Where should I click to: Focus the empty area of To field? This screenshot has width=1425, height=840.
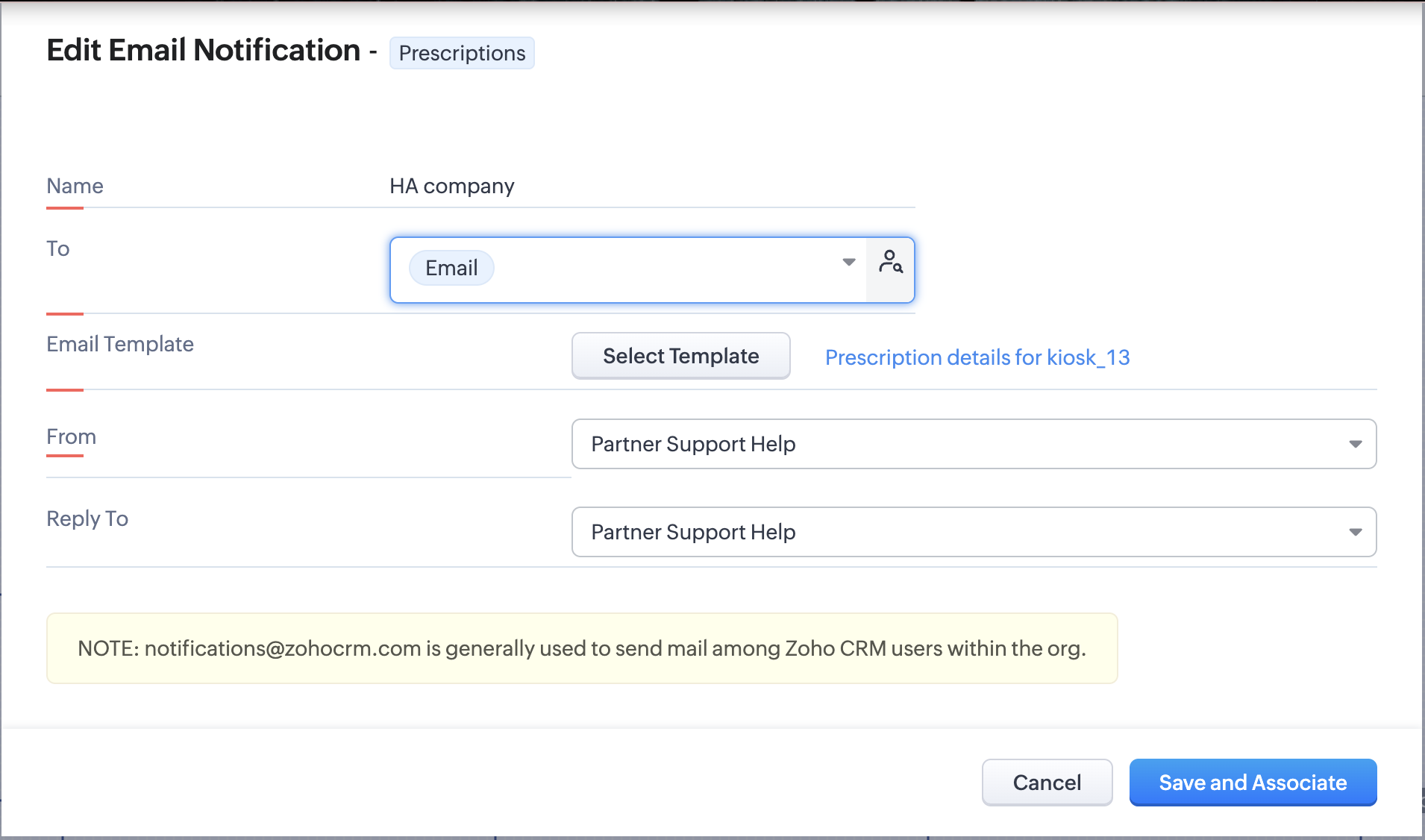[664, 270]
